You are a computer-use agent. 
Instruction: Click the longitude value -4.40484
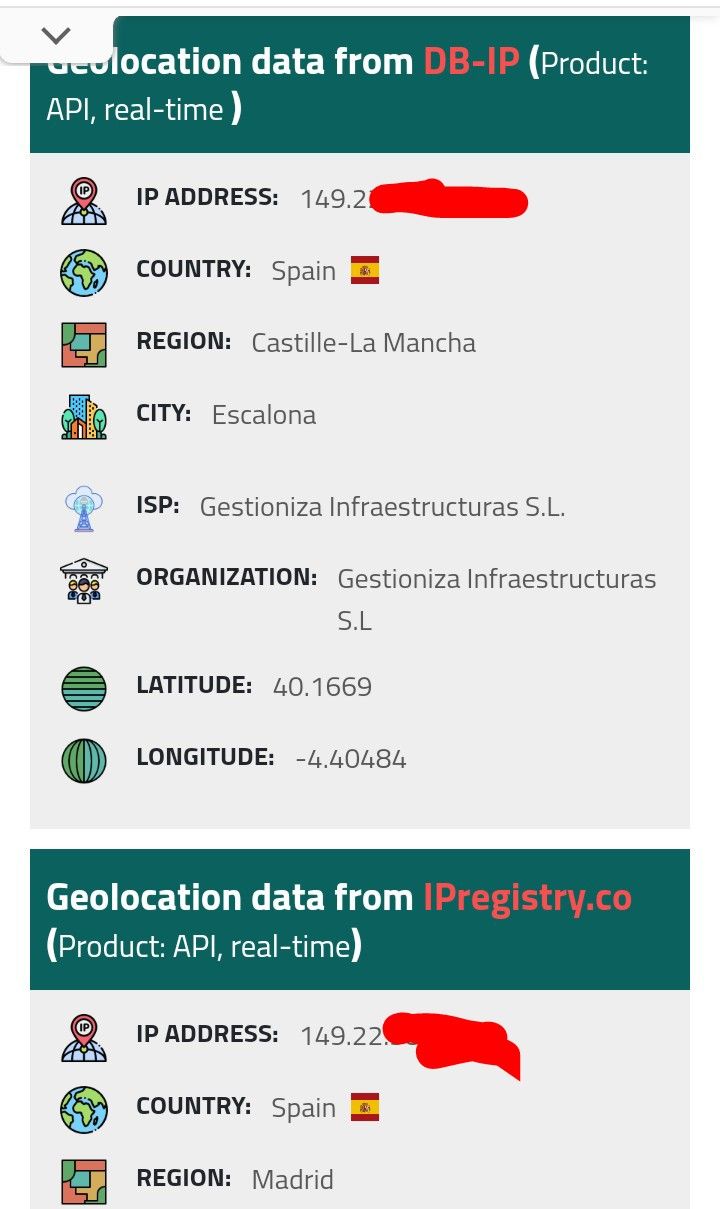coord(351,759)
